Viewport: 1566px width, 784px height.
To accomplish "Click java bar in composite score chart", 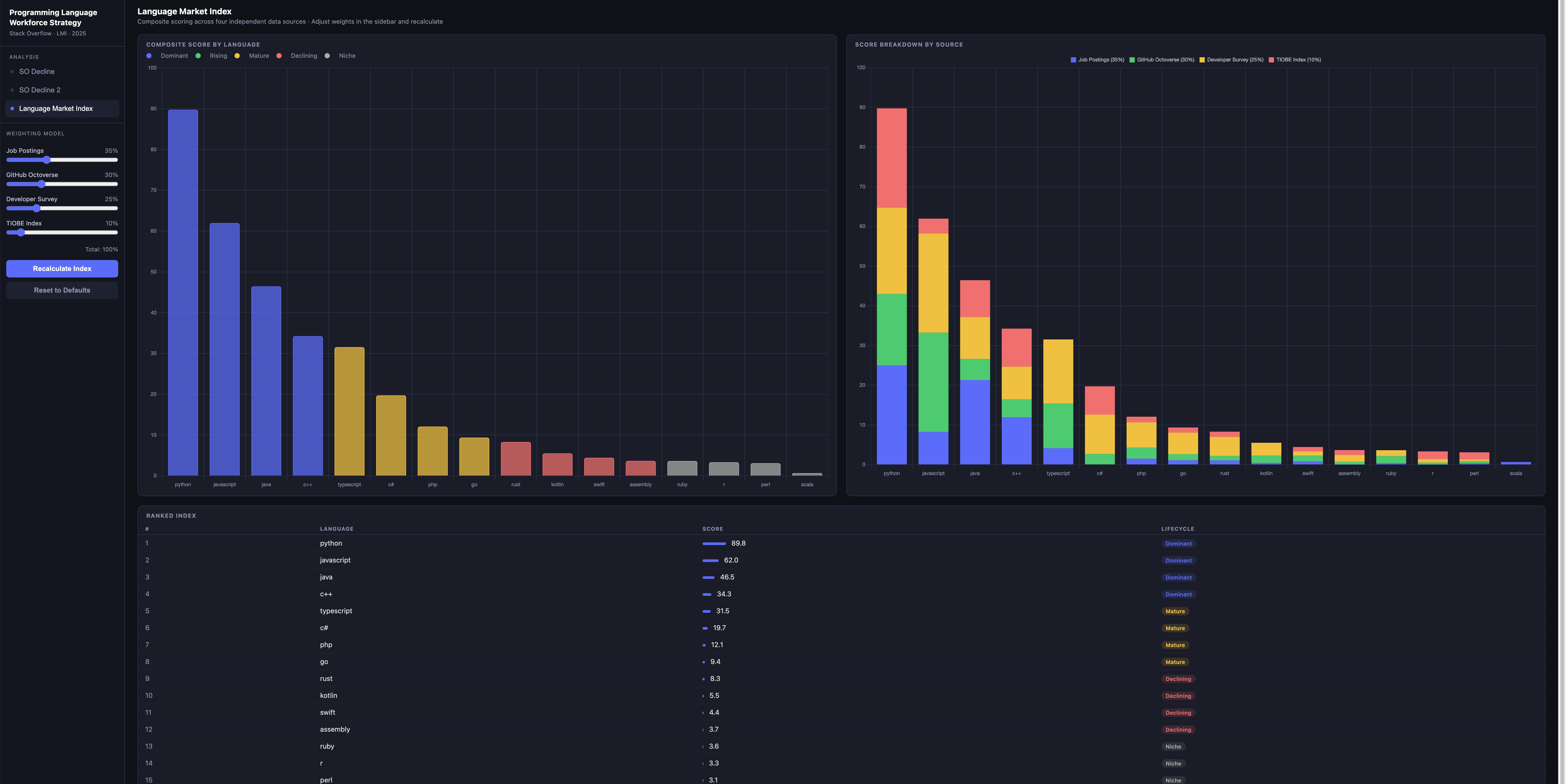I will 266,381.
